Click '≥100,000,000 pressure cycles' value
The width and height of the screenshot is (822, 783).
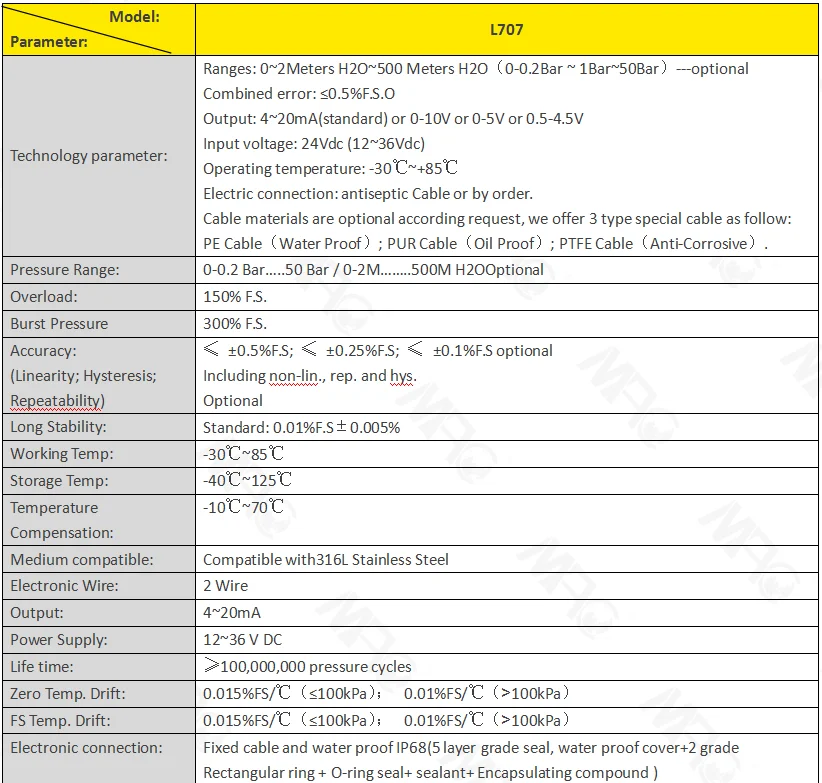pos(307,666)
